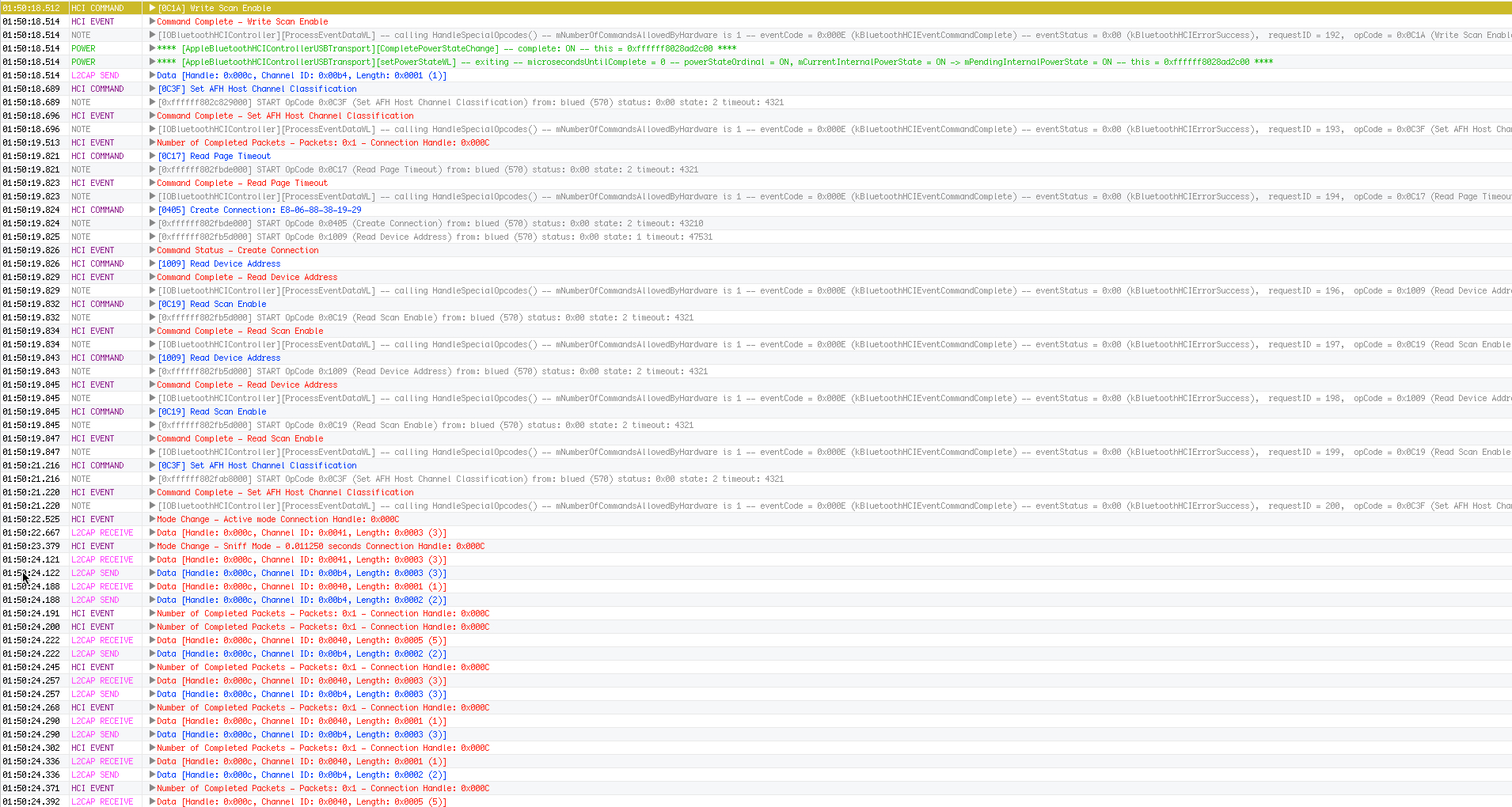Expand the 01:50:24.245 HCI EVENT row
The image size is (1512, 807).
coord(153,667)
